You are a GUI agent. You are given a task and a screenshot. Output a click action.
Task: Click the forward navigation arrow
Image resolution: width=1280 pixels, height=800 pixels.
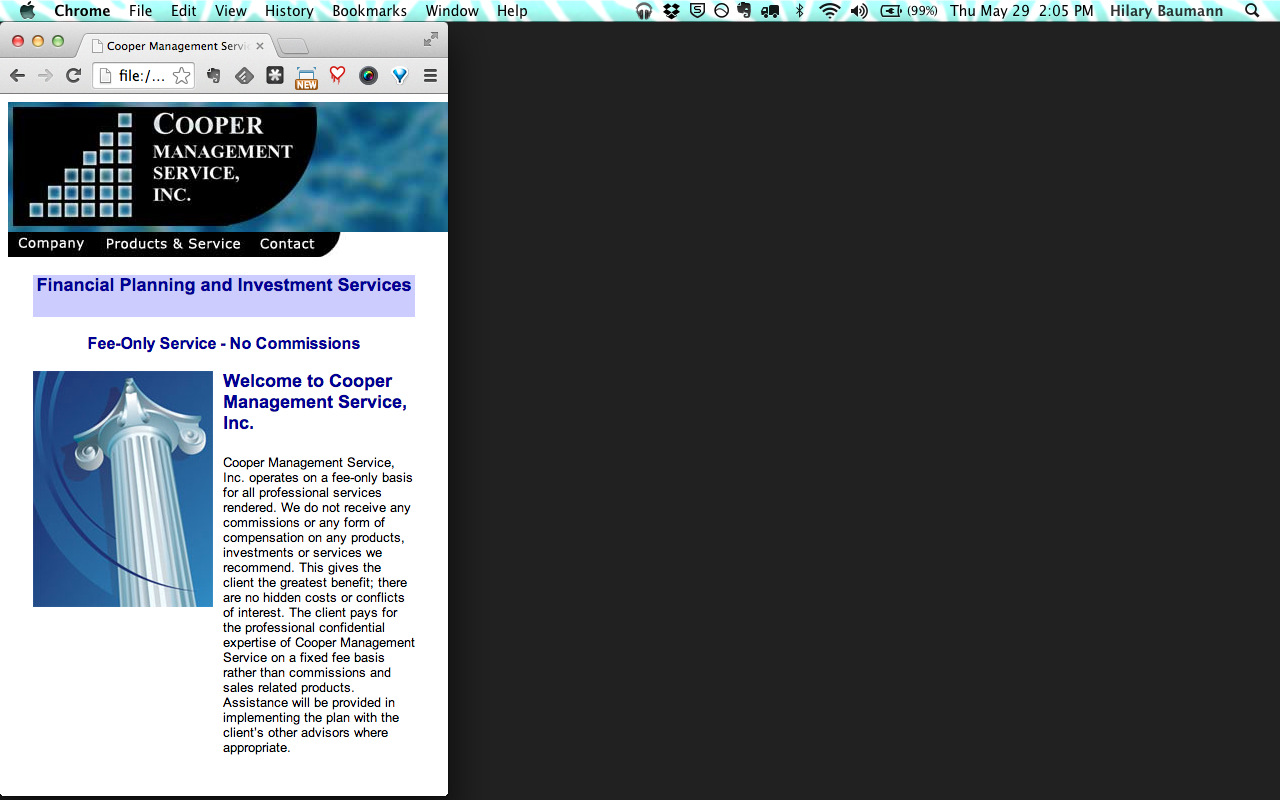45,76
